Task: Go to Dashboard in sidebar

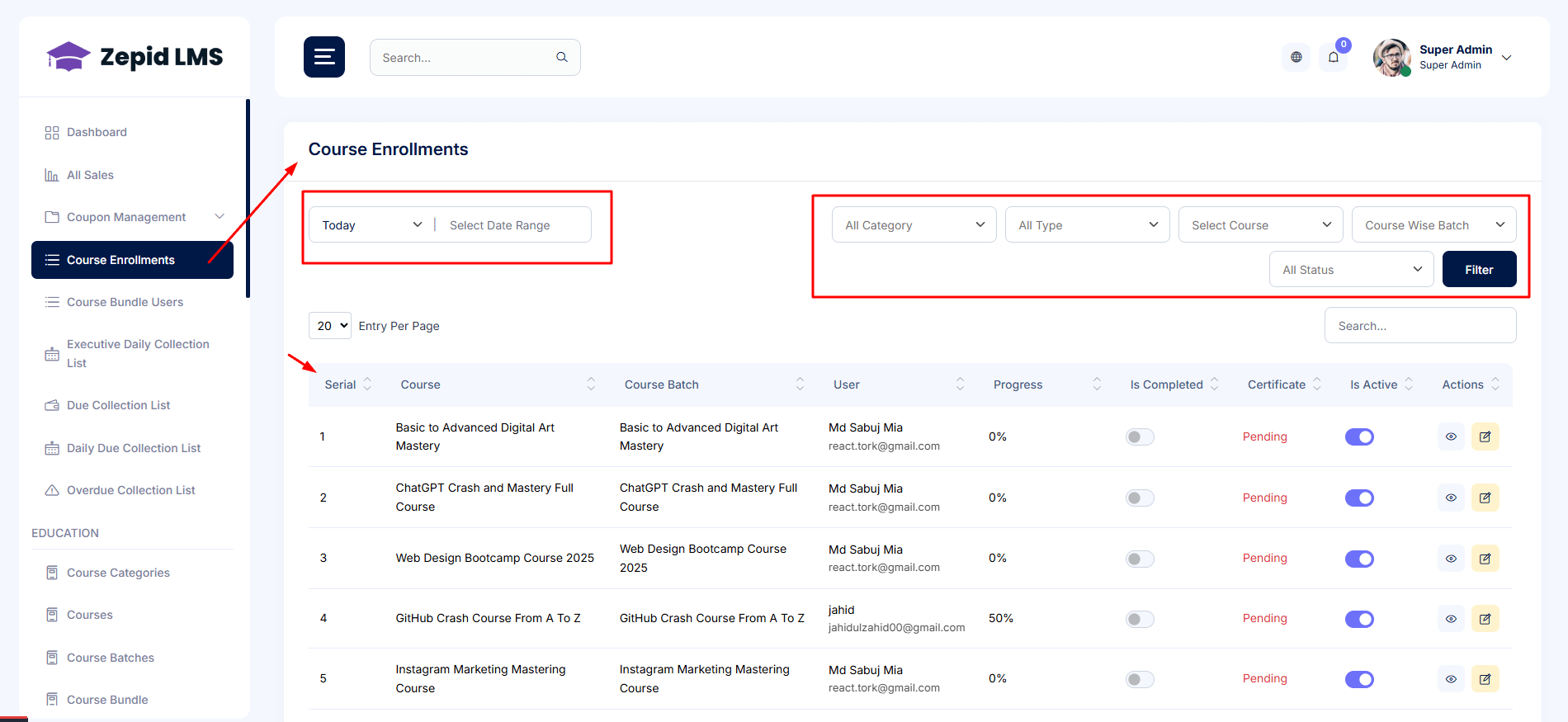Action: 132,132
